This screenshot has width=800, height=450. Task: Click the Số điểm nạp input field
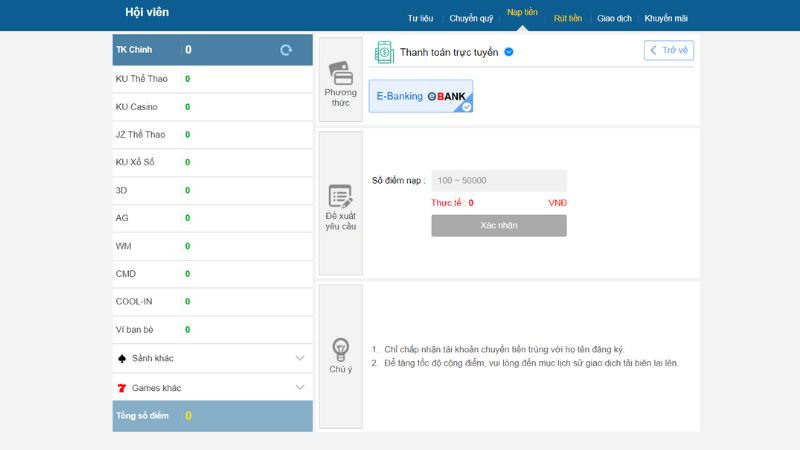[x=498, y=181]
